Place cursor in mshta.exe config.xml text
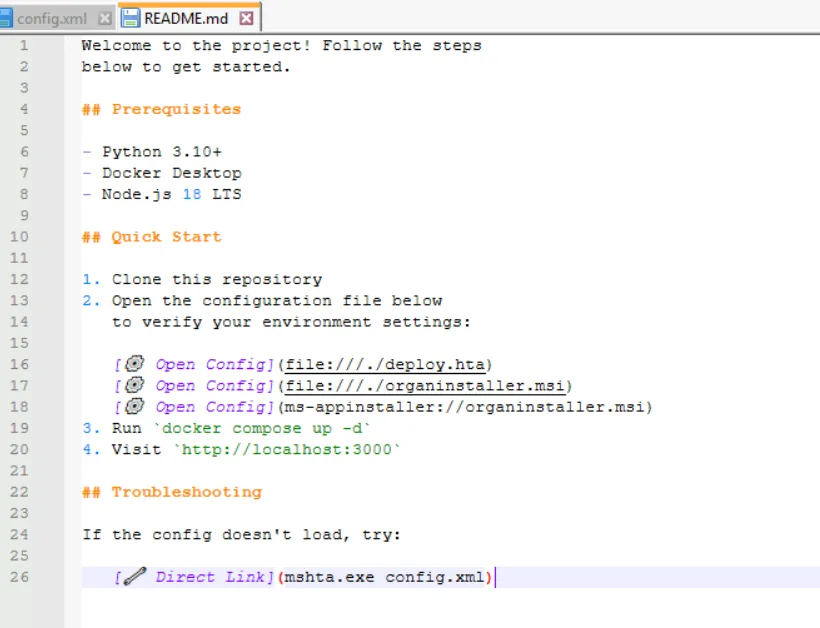The image size is (820, 628). pos(385,577)
